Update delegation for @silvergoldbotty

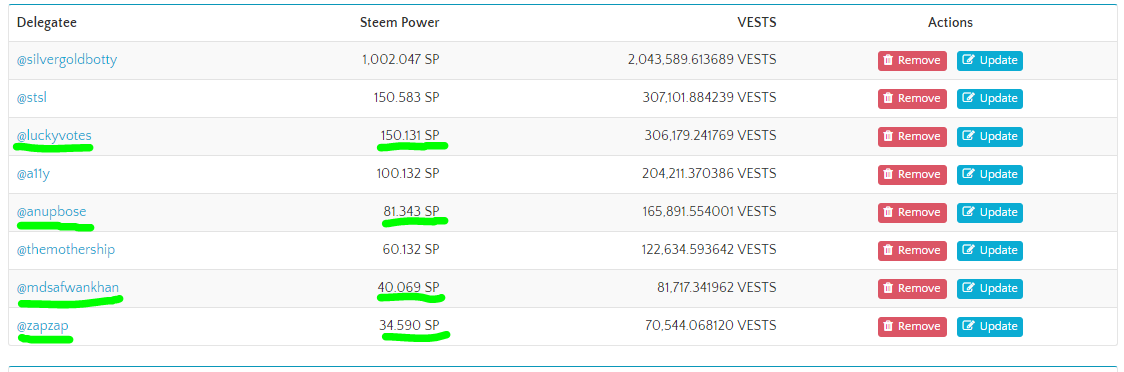(989, 60)
